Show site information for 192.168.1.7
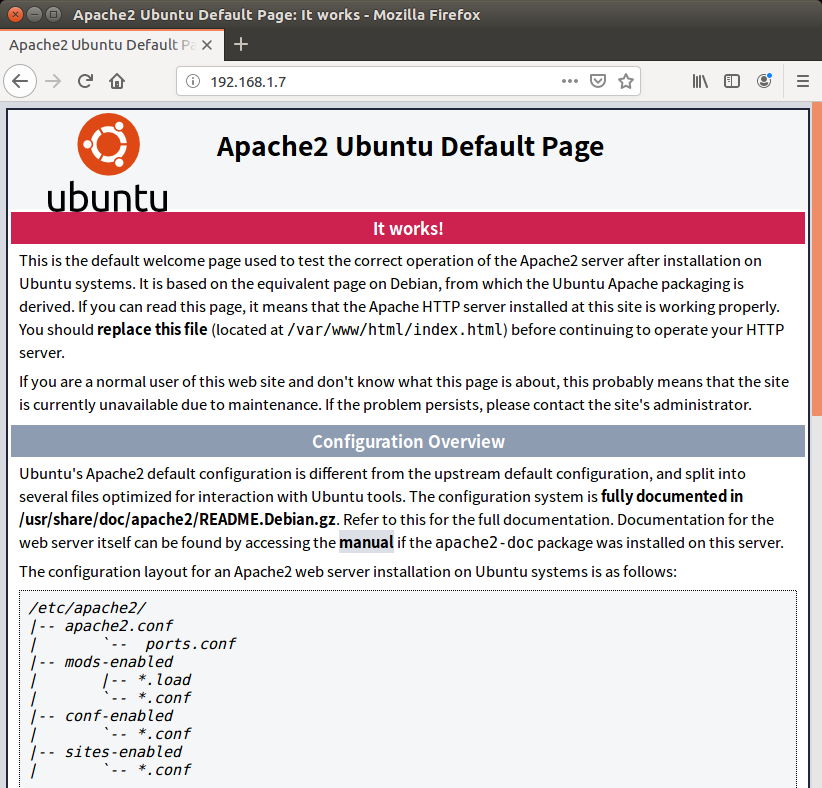Viewport: 822px width, 788px height. [x=193, y=81]
